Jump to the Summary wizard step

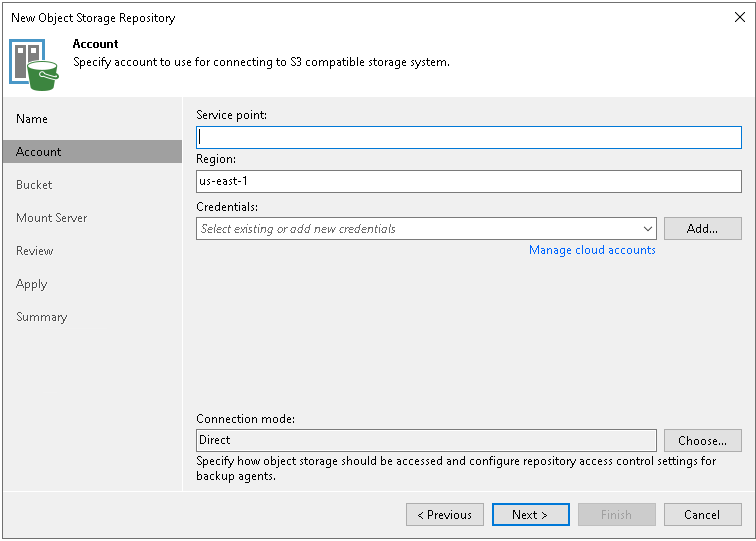click(42, 317)
